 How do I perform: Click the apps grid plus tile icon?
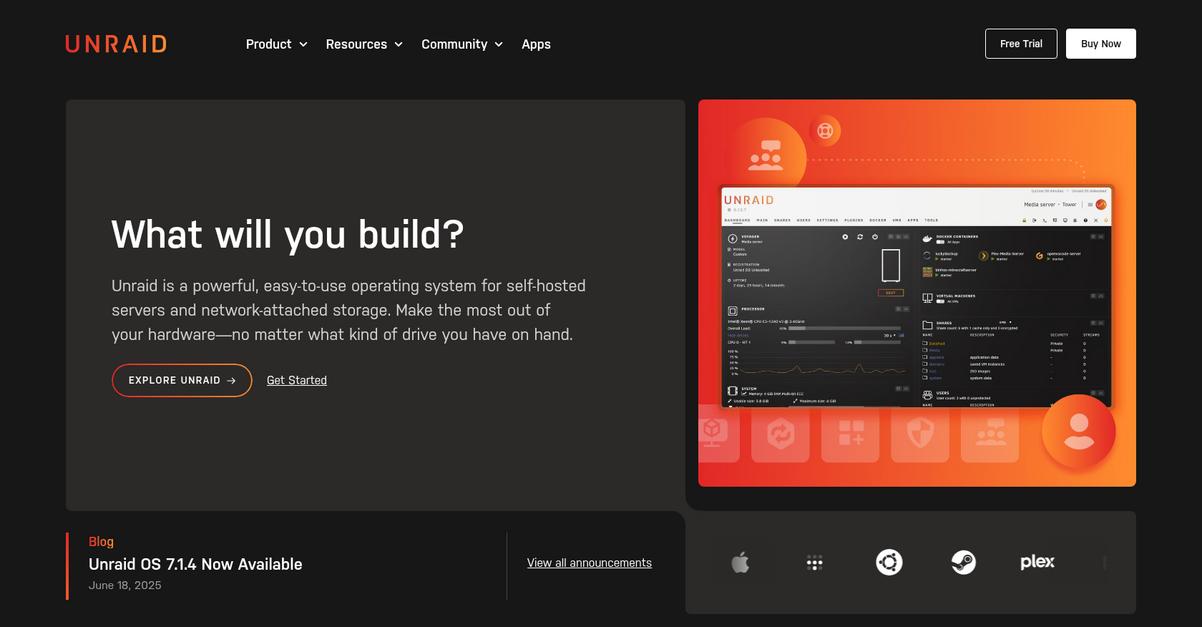[851, 433]
